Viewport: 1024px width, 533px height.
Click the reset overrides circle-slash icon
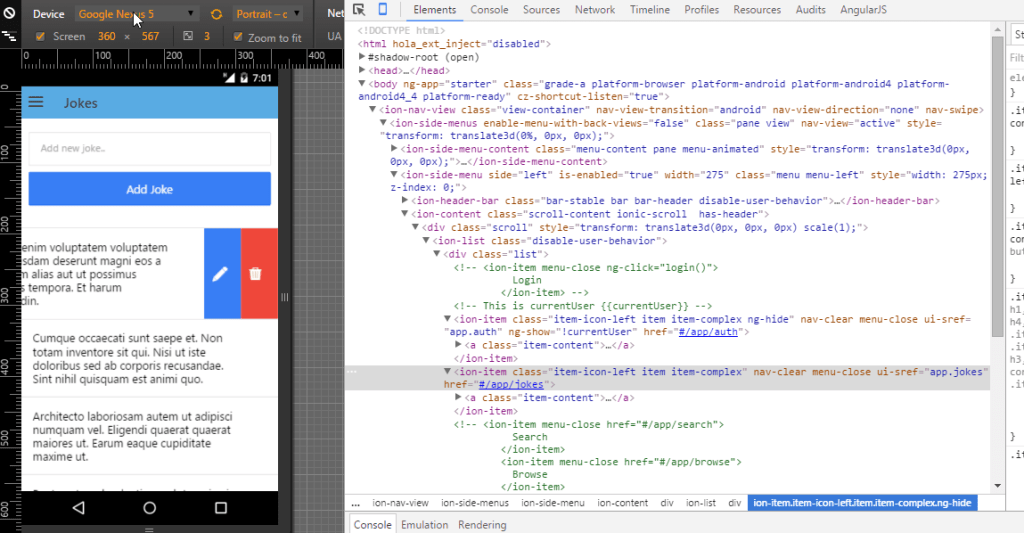10,14
